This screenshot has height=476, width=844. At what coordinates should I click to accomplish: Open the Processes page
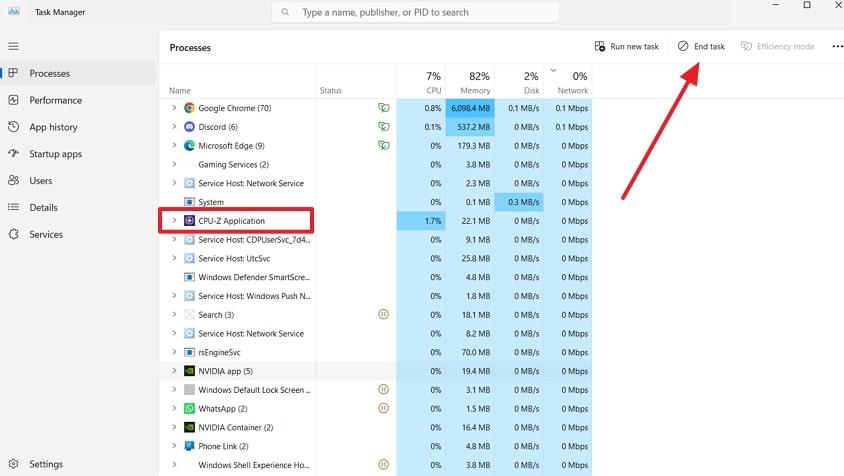click(x=79, y=73)
